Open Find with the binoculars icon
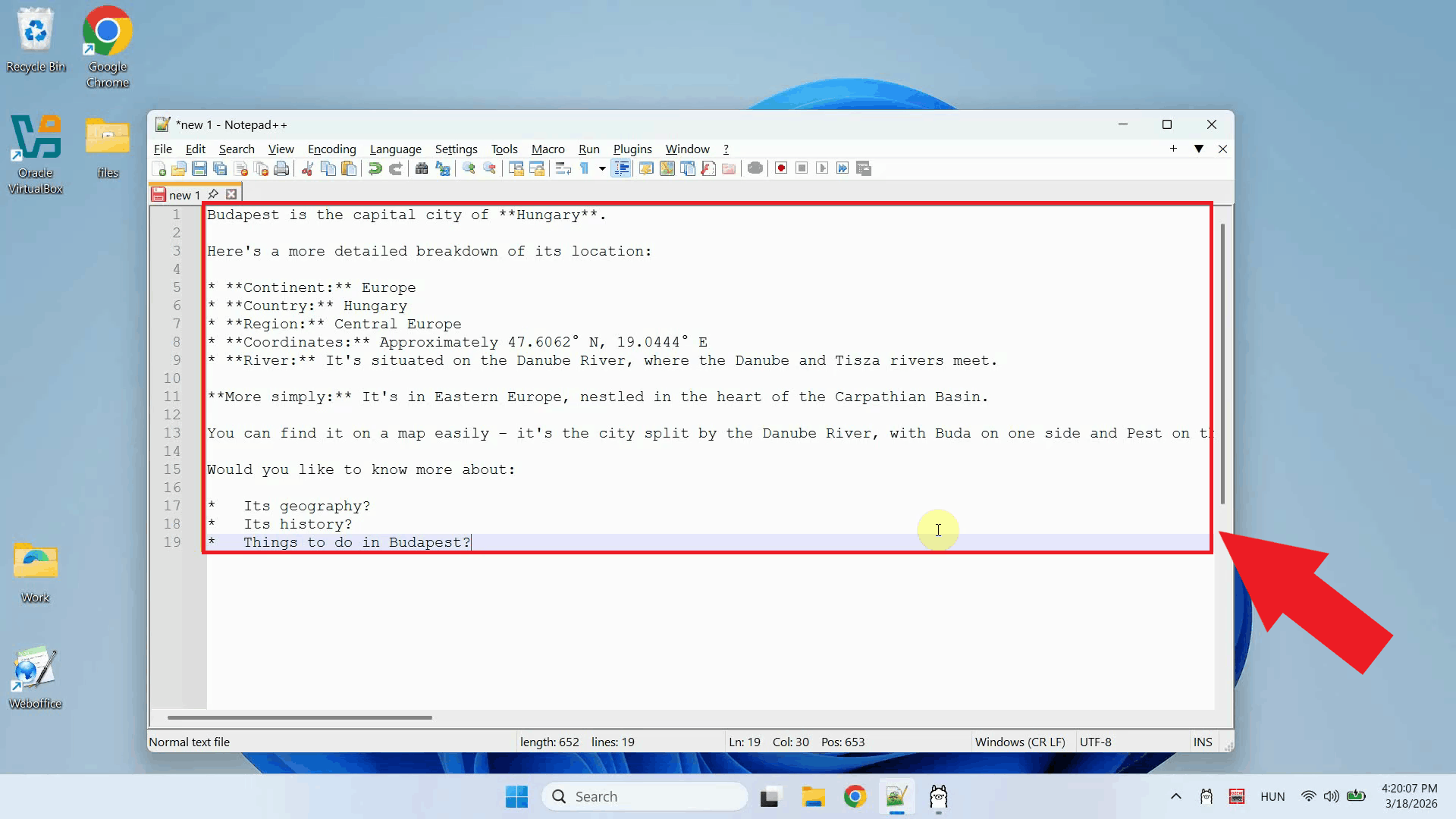Image resolution: width=1456 pixels, height=819 pixels. coord(422,168)
